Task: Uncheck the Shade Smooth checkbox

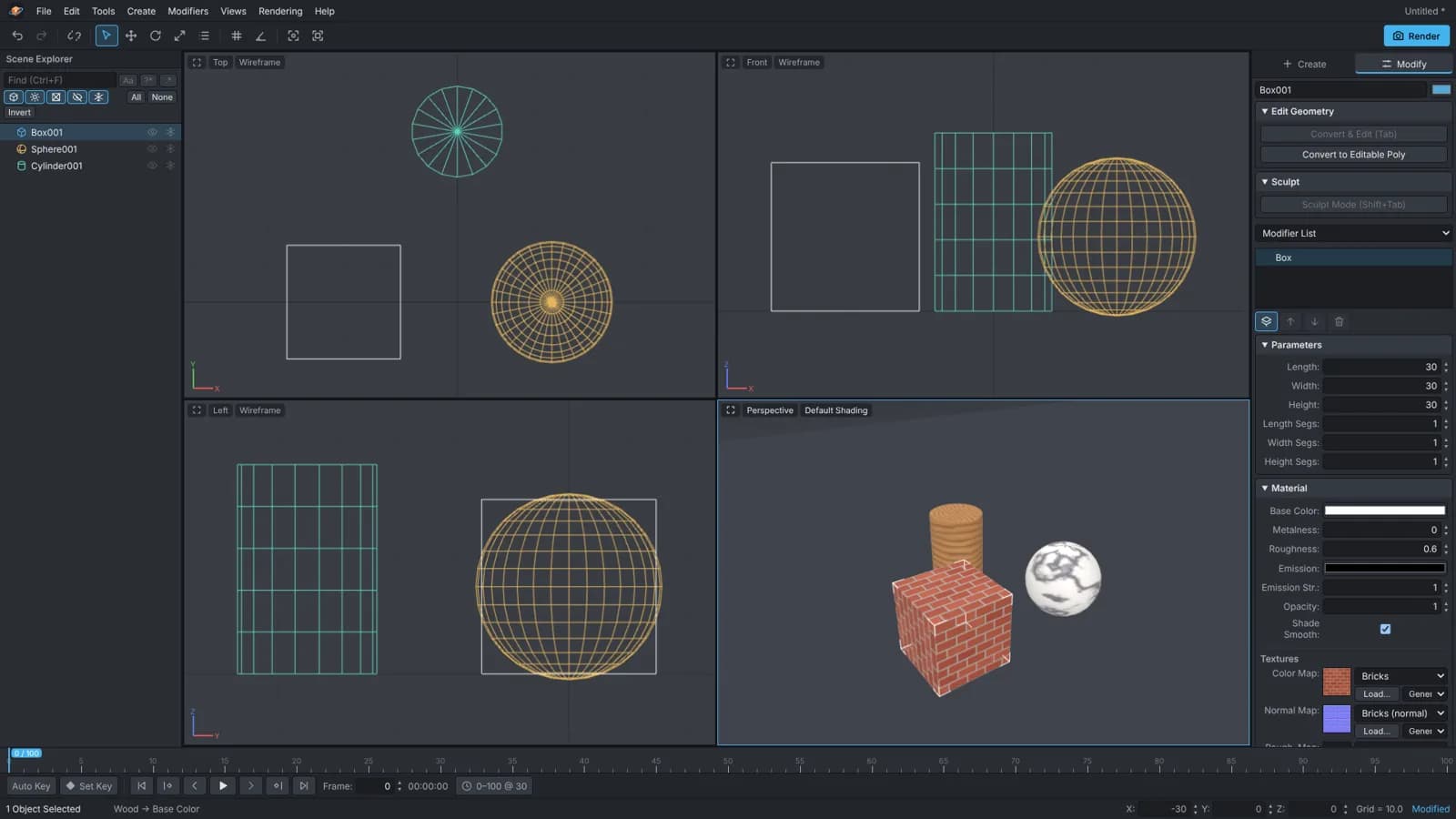Action: [x=1385, y=629]
